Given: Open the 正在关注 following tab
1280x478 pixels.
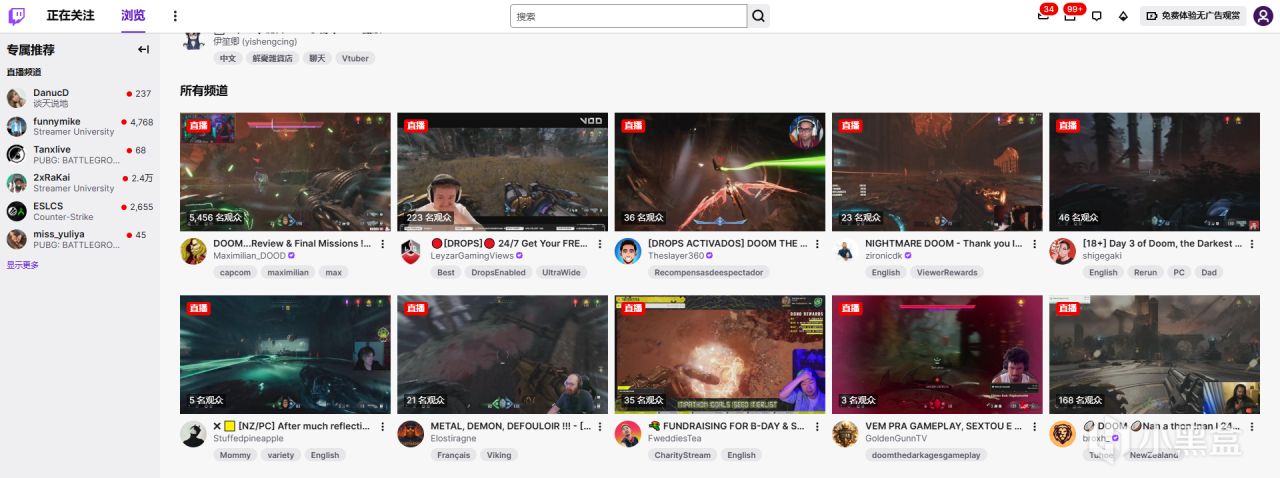Looking at the screenshot, I should [70, 16].
